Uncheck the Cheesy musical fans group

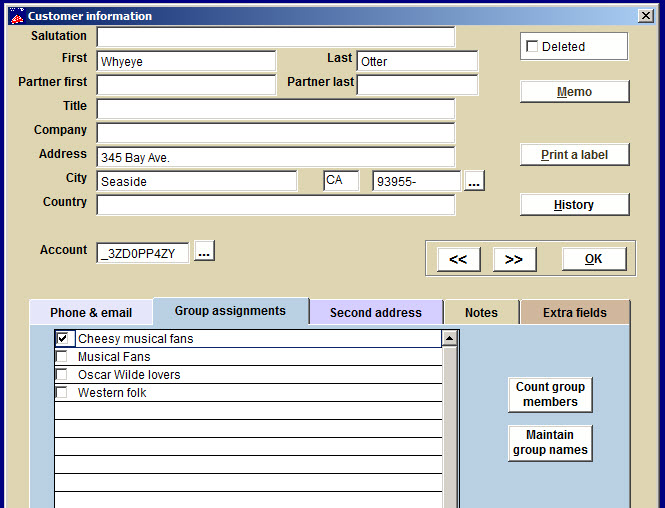coord(62,338)
